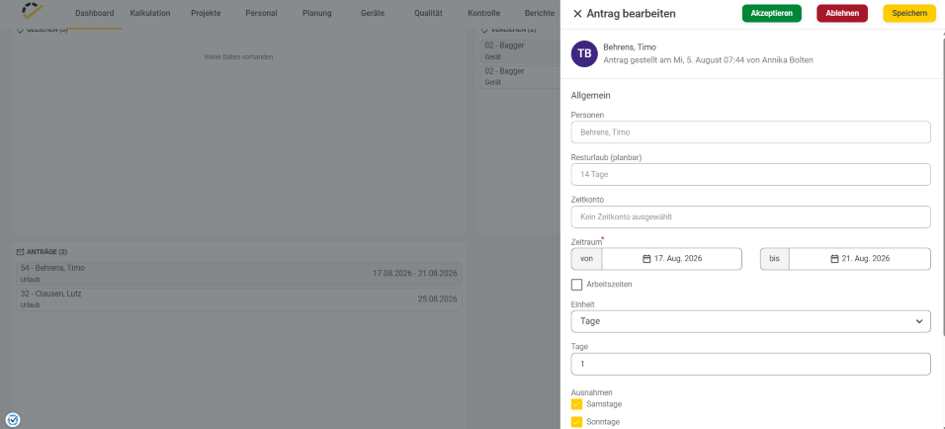Image resolution: width=945 pixels, height=429 pixels.
Task: Click date range 17.08.2026 - 21.08.2026
Action: (415, 274)
